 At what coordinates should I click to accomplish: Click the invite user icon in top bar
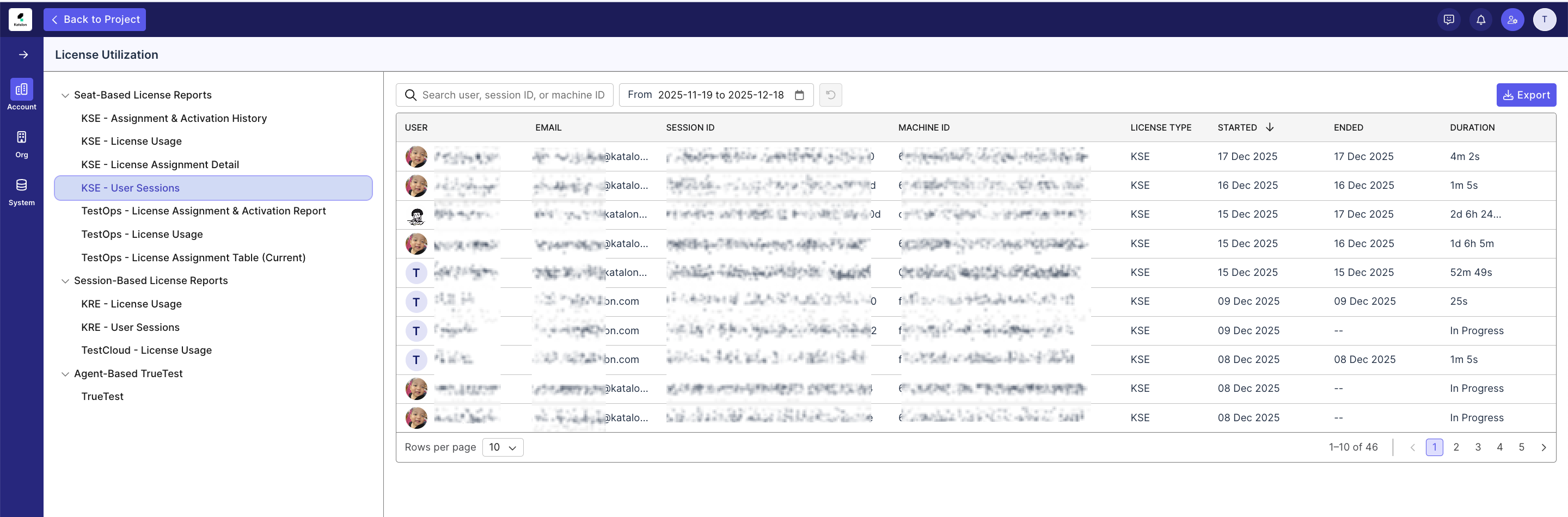tap(1512, 19)
